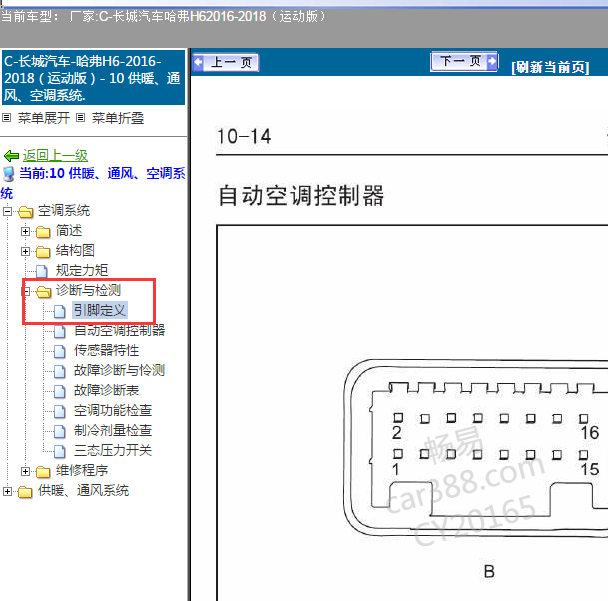This screenshot has width=608, height=601.
Task: Expand all via 菜单展开 text
Action: point(44,118)
